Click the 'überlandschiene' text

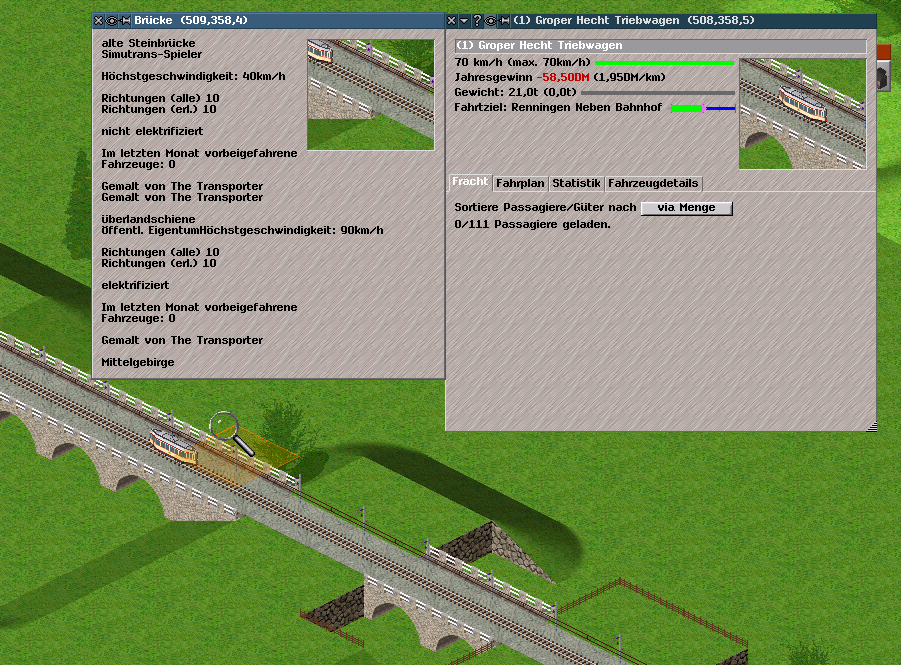[148, 219]
